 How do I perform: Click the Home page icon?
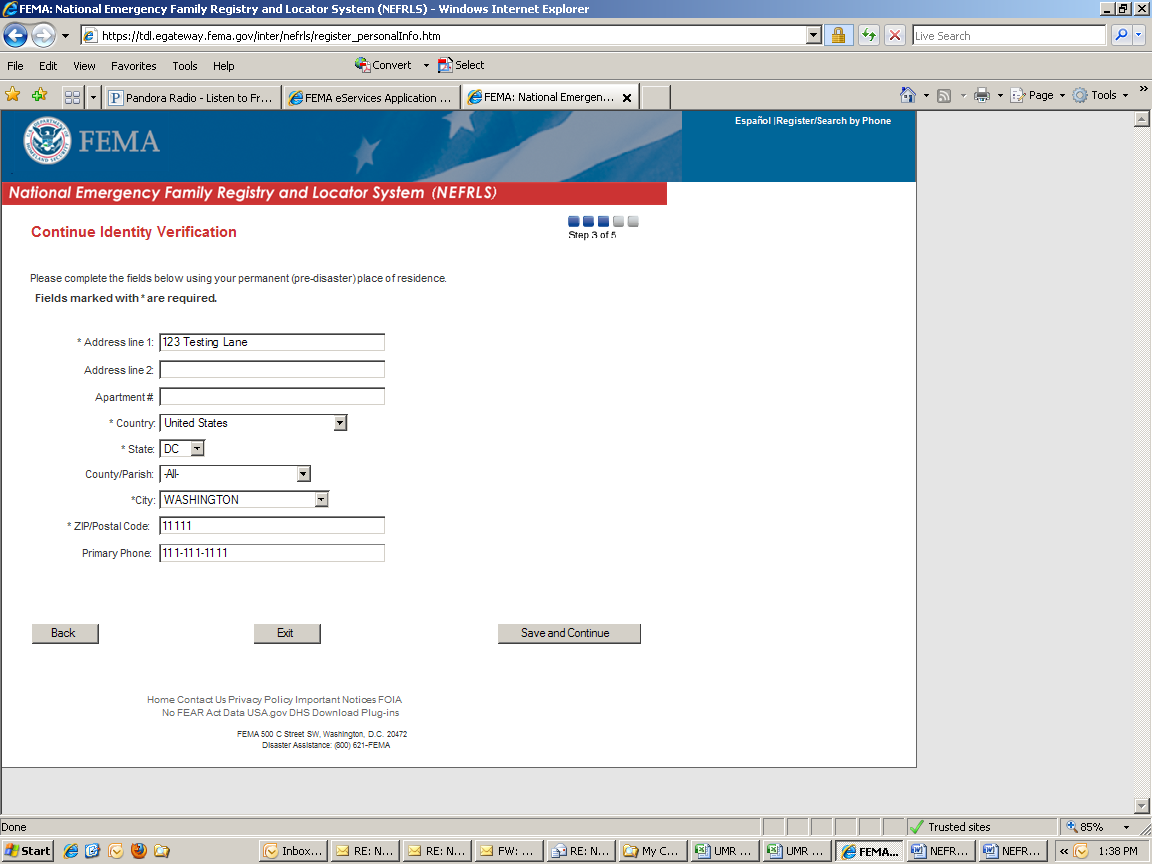pos(908,96)
